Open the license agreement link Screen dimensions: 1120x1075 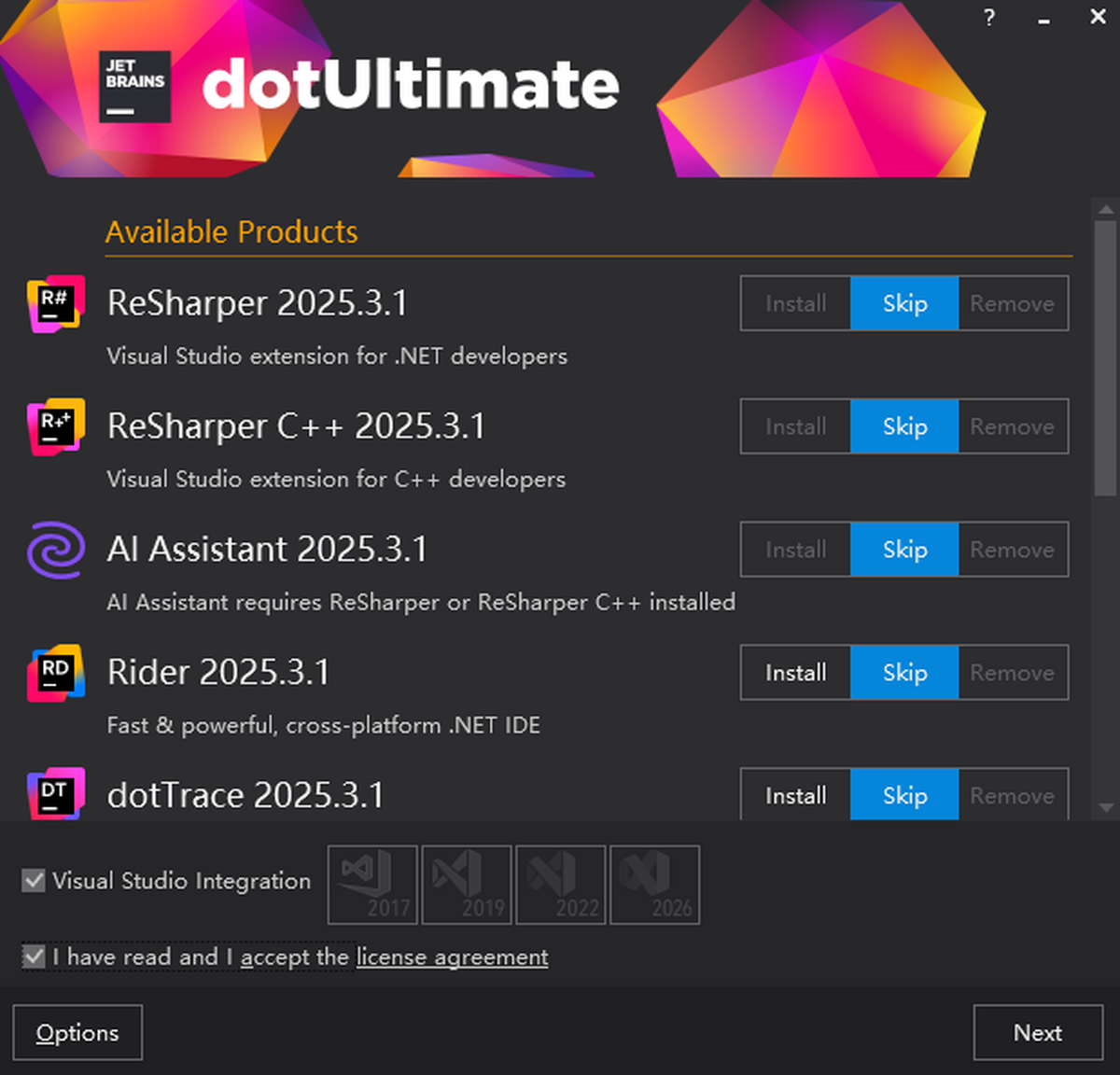click(452, 957)
